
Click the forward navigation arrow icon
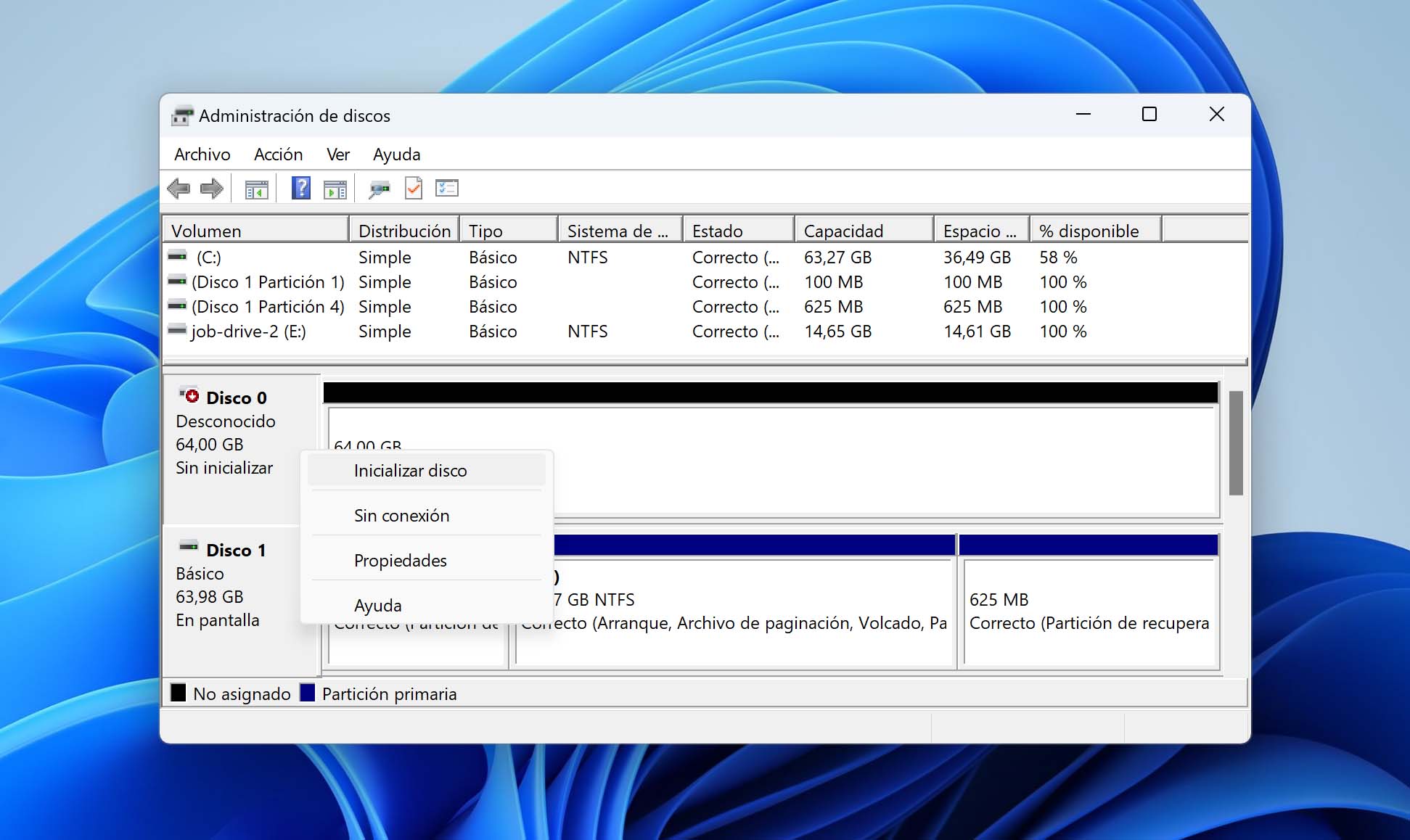point(209,189)
